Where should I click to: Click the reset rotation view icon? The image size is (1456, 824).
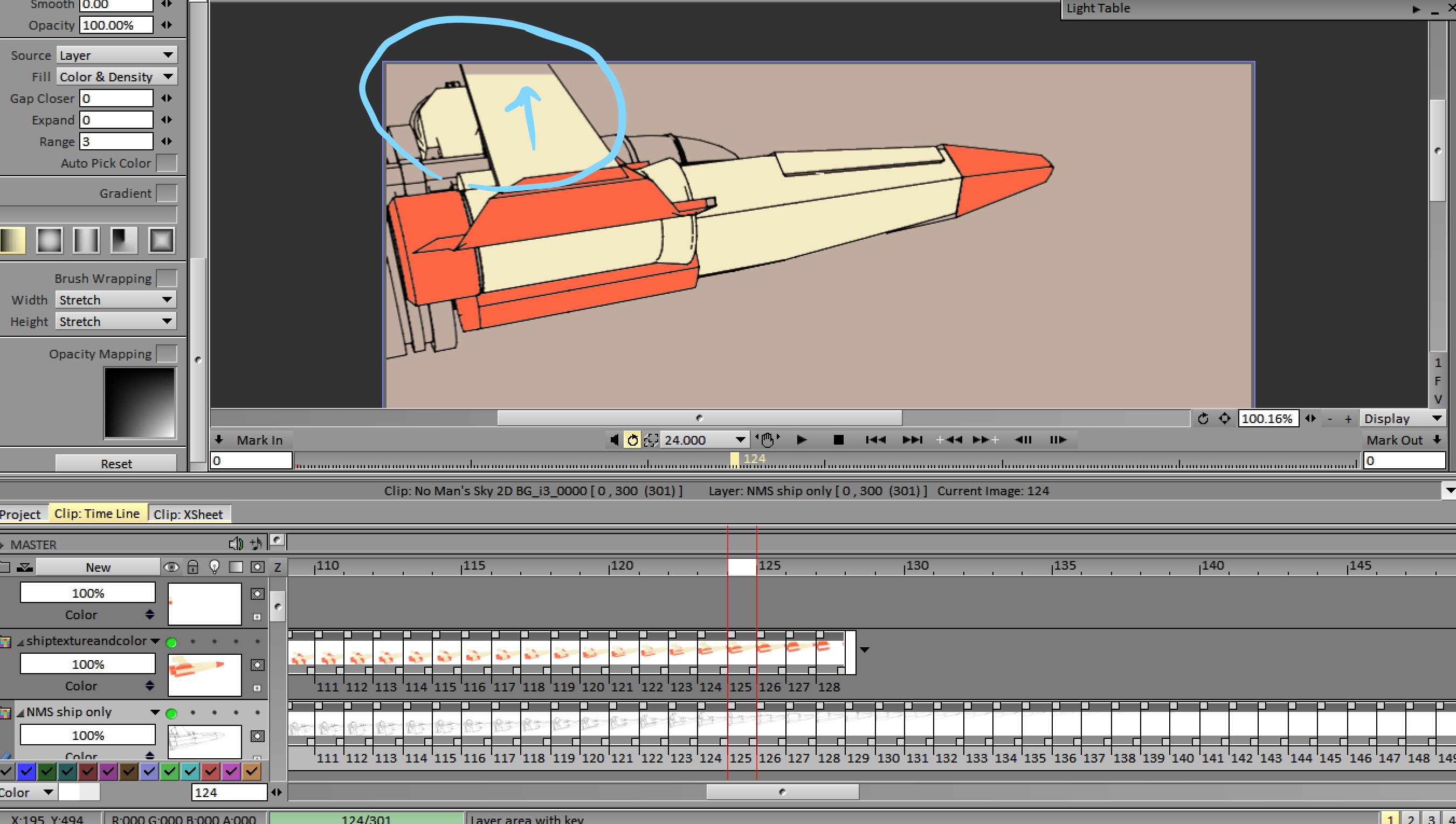[1203, 419]
